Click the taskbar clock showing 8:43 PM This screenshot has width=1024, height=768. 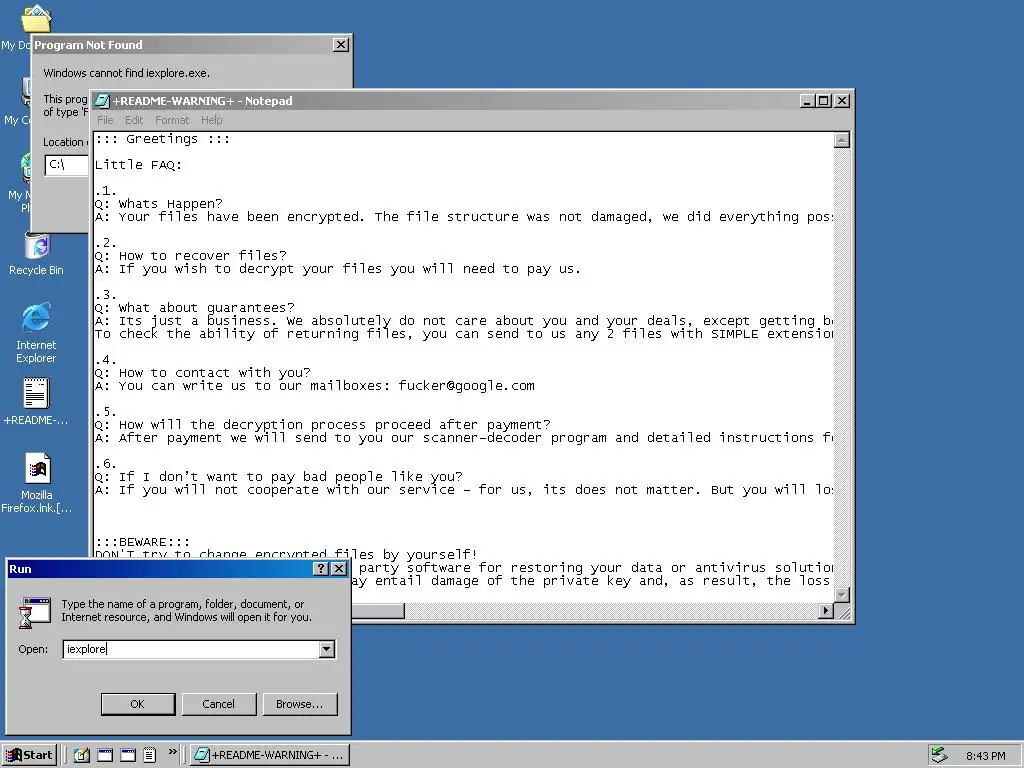(x=985, y=756)
